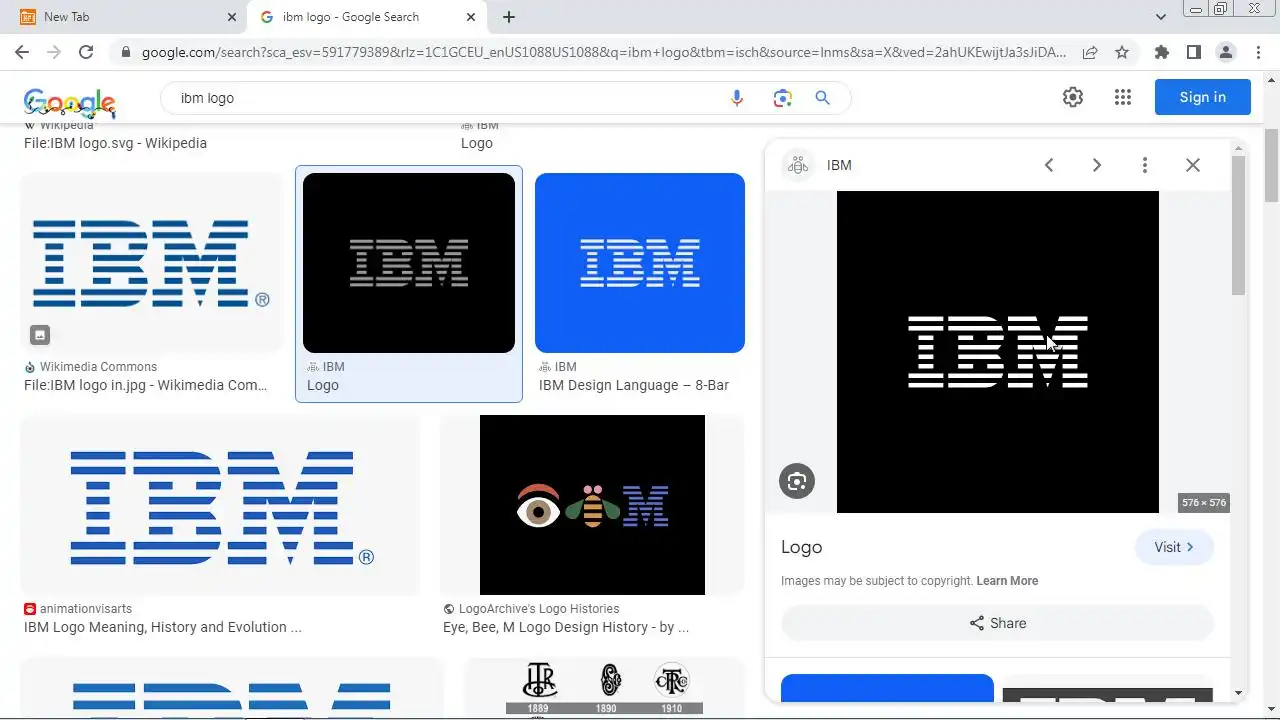Select the Wikimedia Commons blue IBM thumbnail
Image resolution: width=1280 pixels, height=720 pixels.
coord(151,263)
